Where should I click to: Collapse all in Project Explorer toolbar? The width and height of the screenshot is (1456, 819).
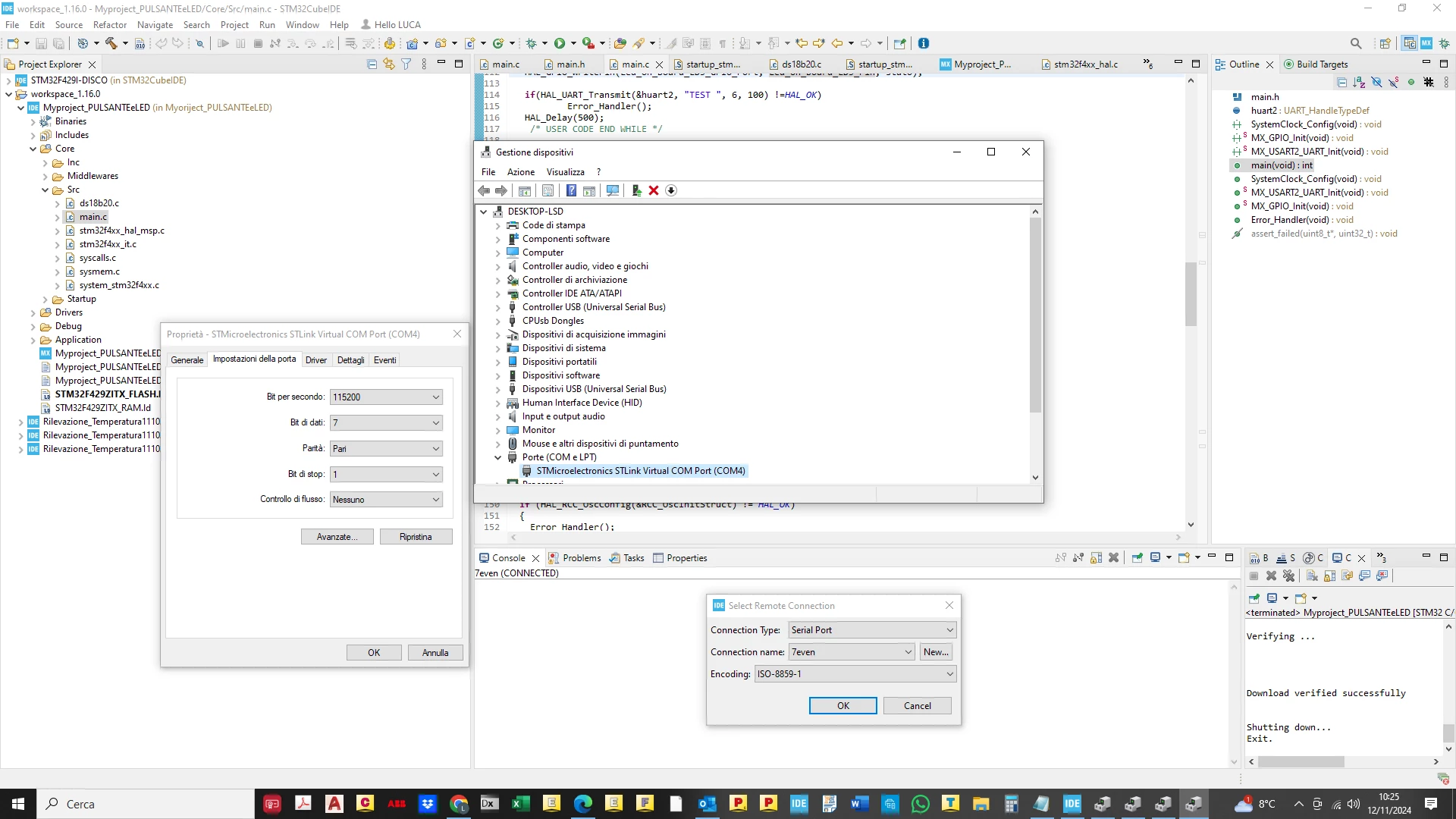coord(372,64)
